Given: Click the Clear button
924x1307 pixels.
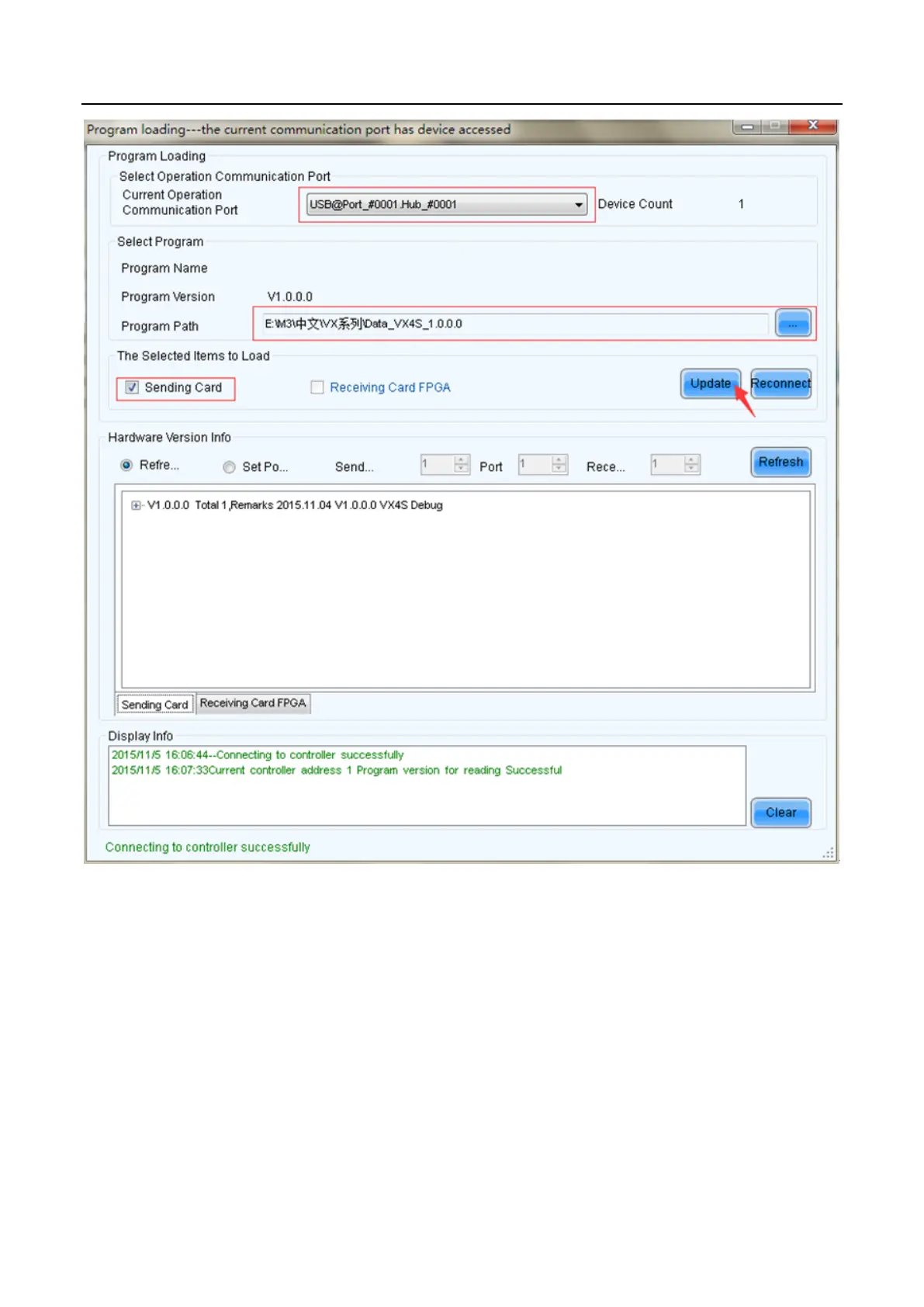Looking at the screenshot, I should [x=780, y=813].
